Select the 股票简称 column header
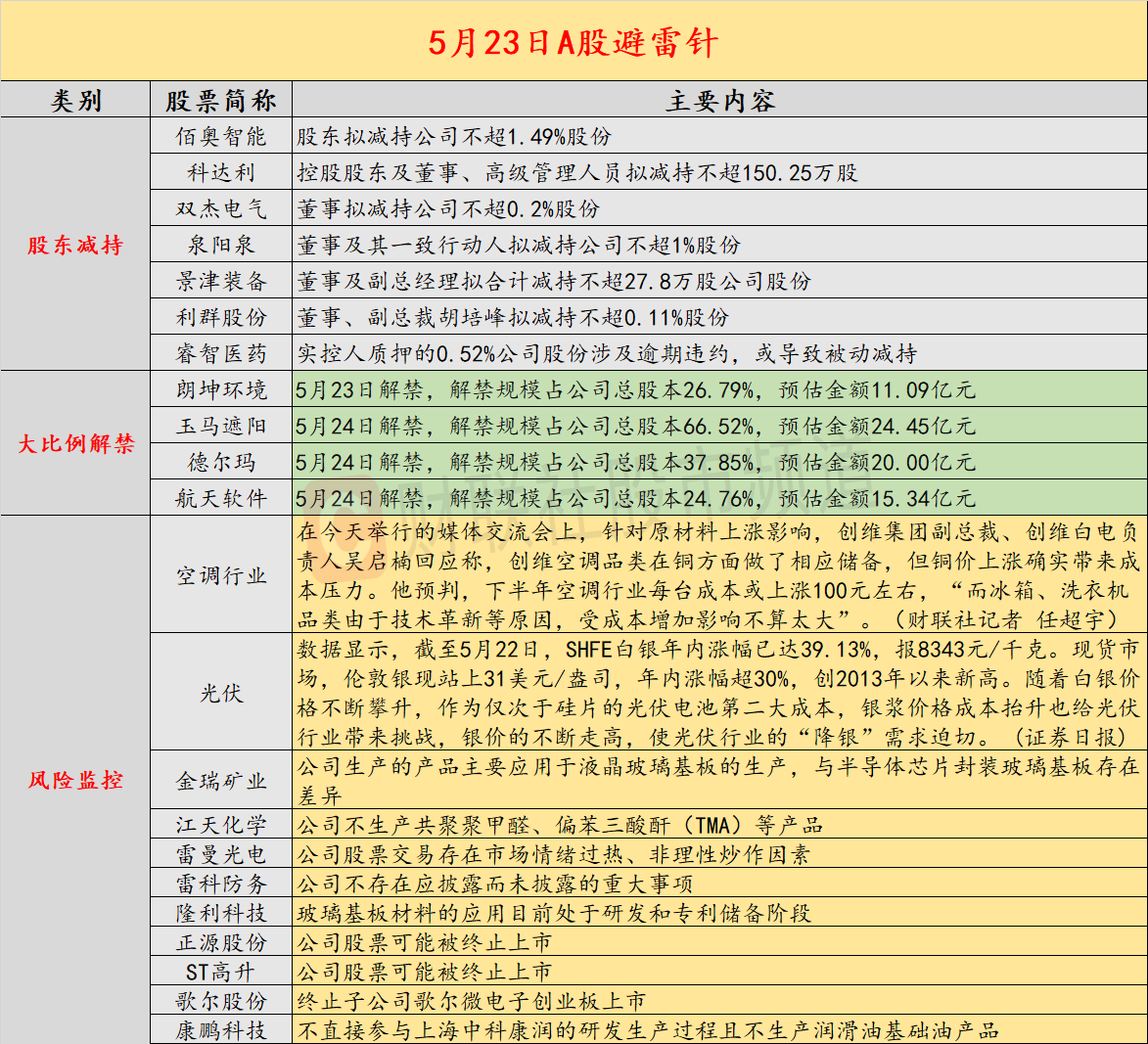The image size is (1148, 1044). tap(221, 100)
